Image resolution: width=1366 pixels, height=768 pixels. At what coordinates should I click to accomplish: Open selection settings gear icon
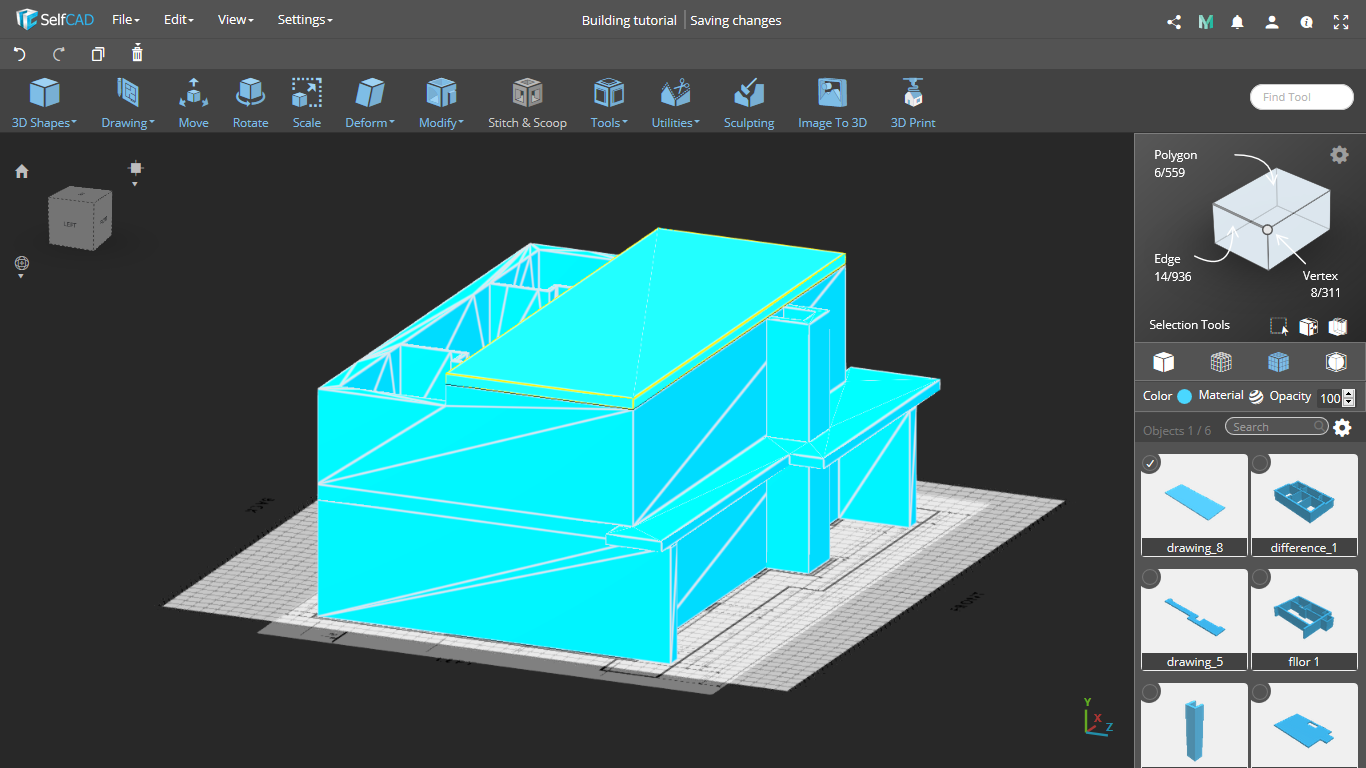pos(1339,154)
